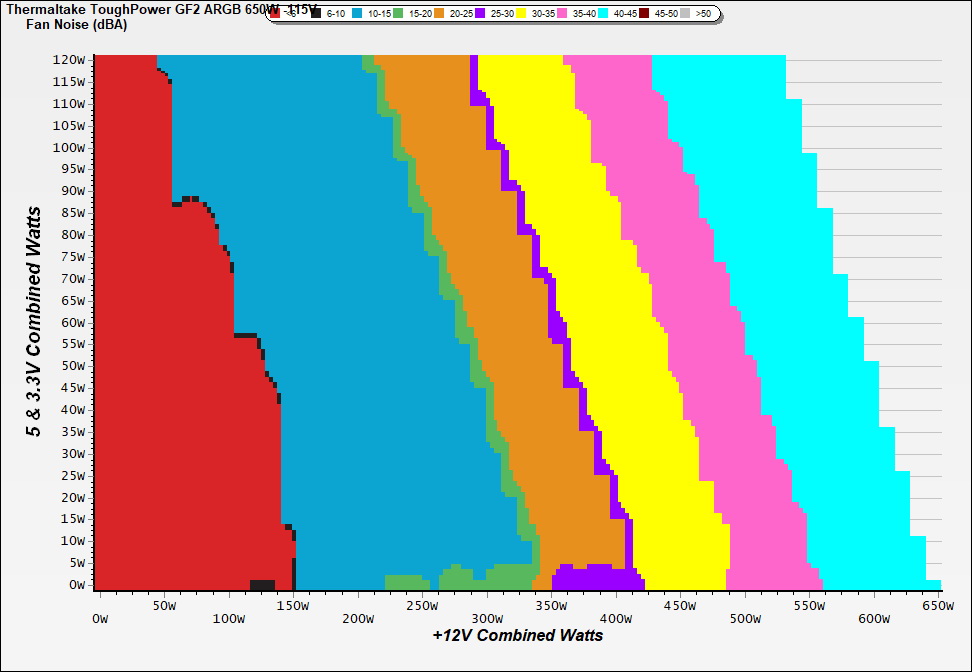
Task: Click the cyan 40-45 legend swatch
Action: [x=604, y=13]
